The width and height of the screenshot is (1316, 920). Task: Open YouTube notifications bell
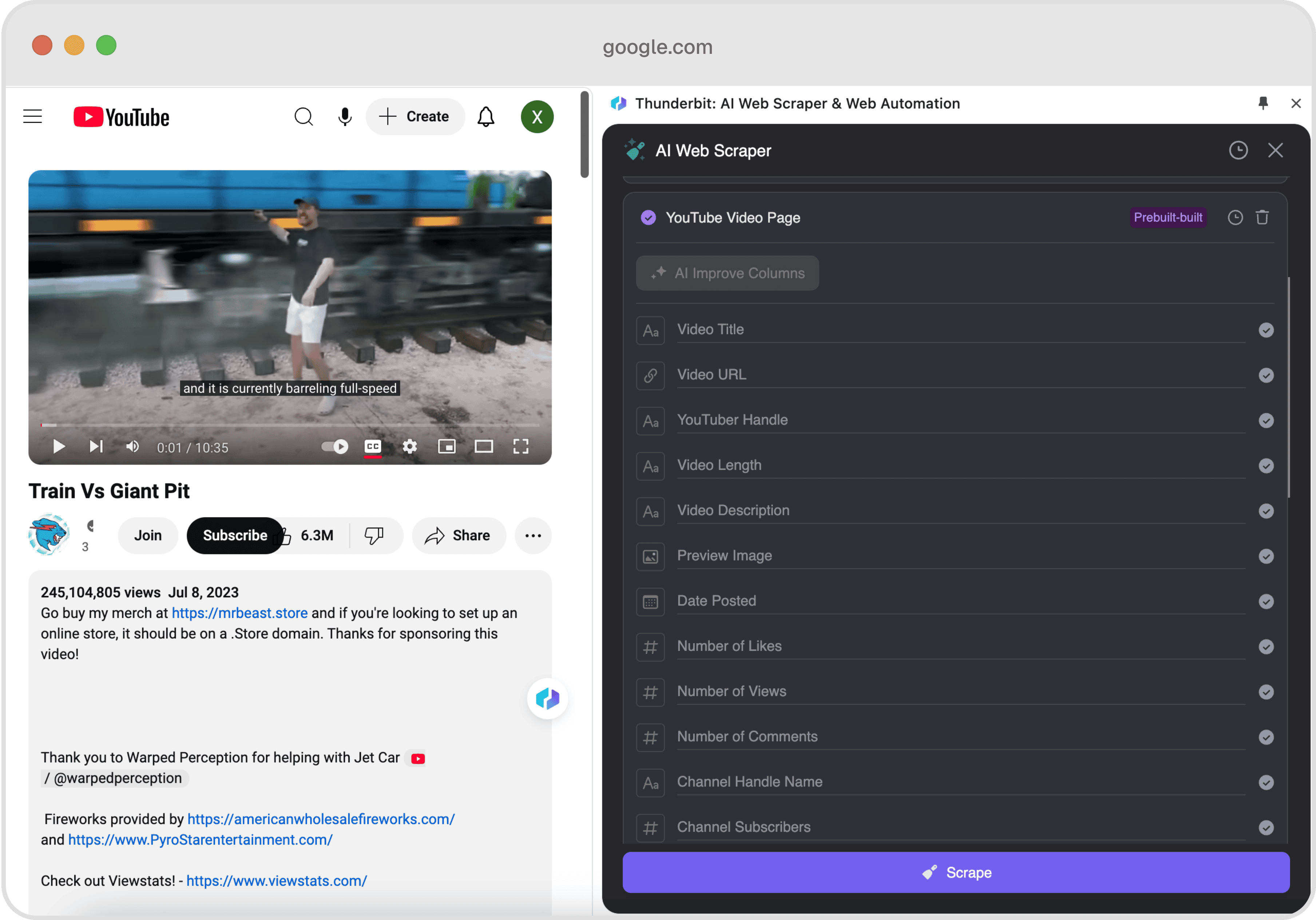485,116
